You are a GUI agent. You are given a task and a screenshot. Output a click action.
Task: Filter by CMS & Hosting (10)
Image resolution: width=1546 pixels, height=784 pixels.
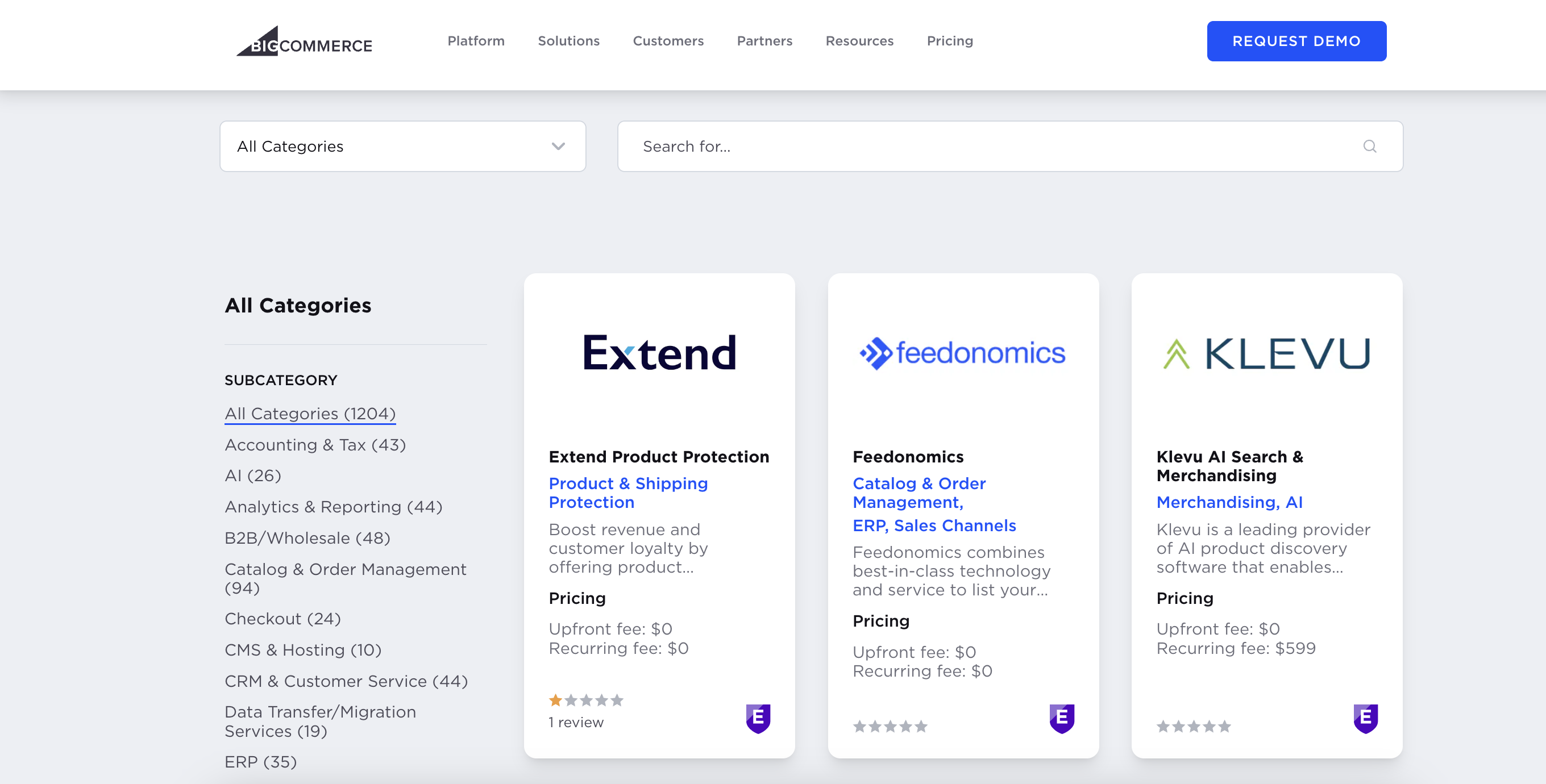302,650
